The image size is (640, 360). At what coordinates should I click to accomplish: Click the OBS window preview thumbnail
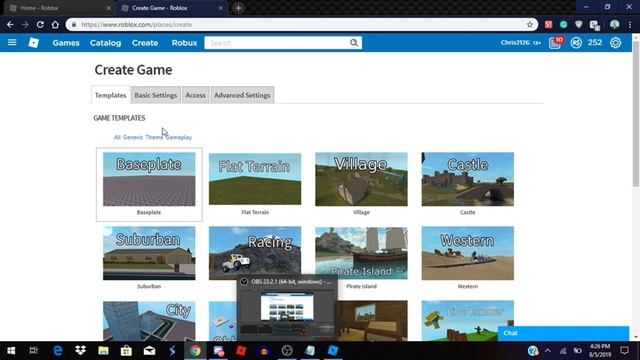pyautogui.click(x=287, y=313)
